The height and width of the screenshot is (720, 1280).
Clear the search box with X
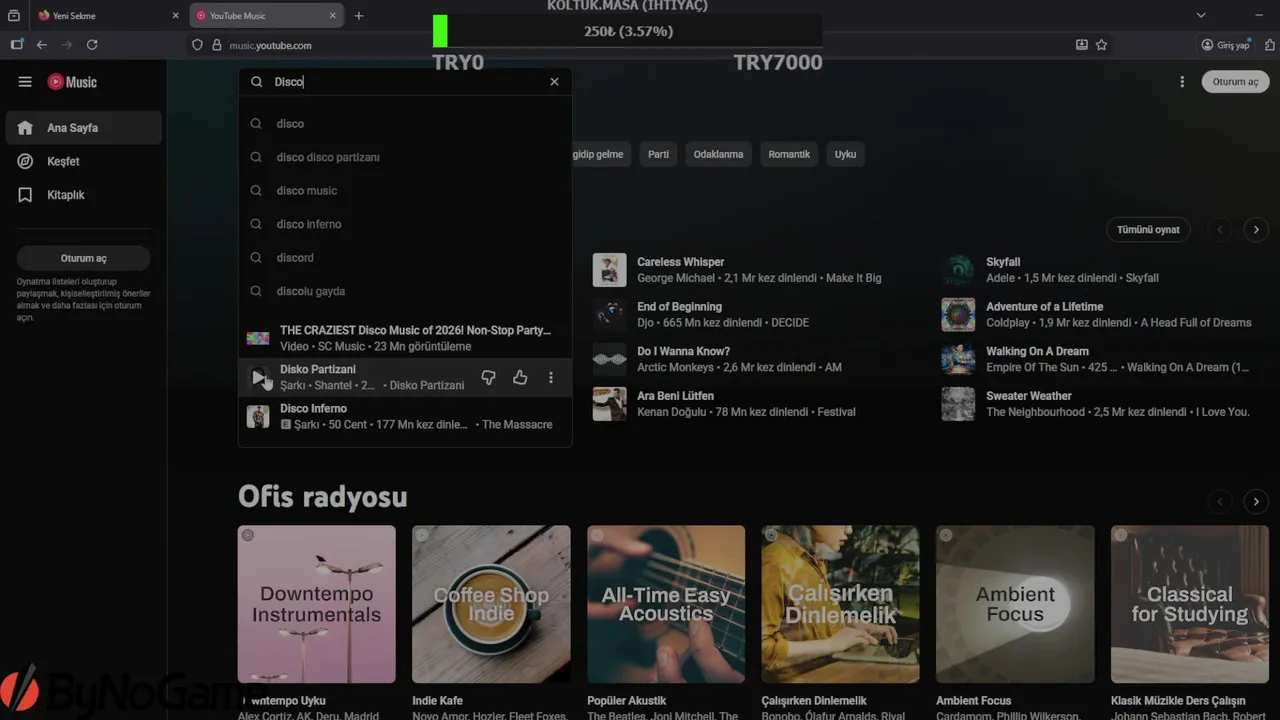[x=554, y=82]
